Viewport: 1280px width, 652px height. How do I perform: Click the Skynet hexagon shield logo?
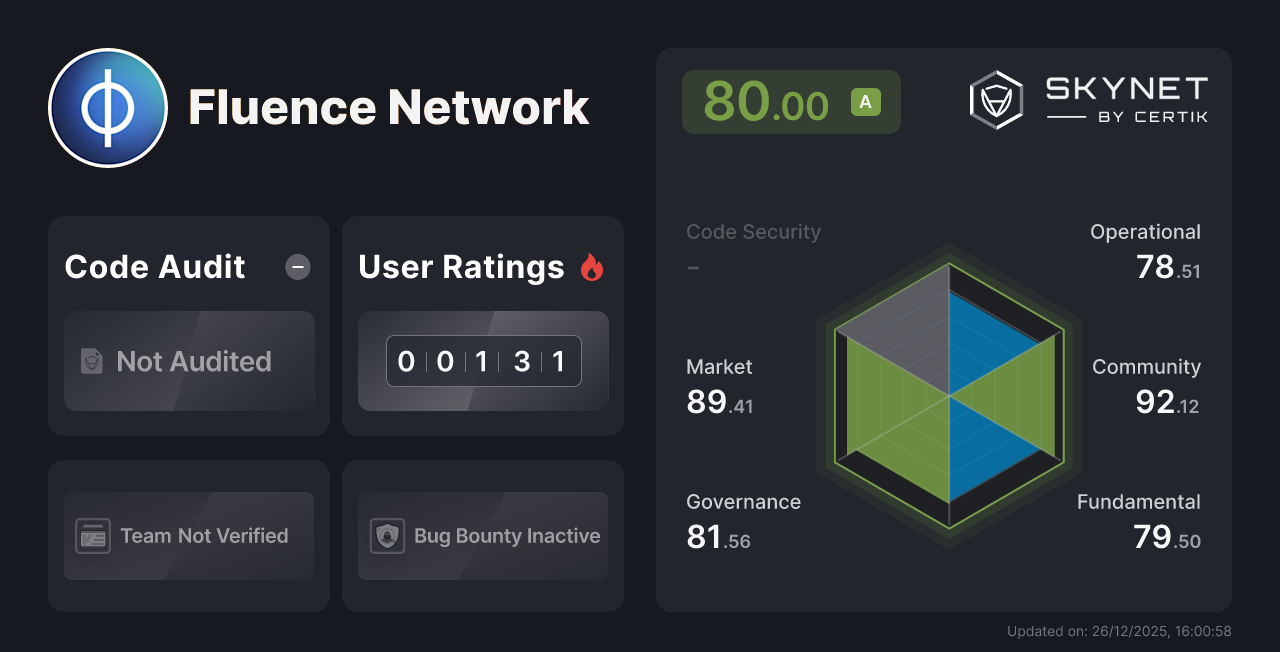click(995, 98)
